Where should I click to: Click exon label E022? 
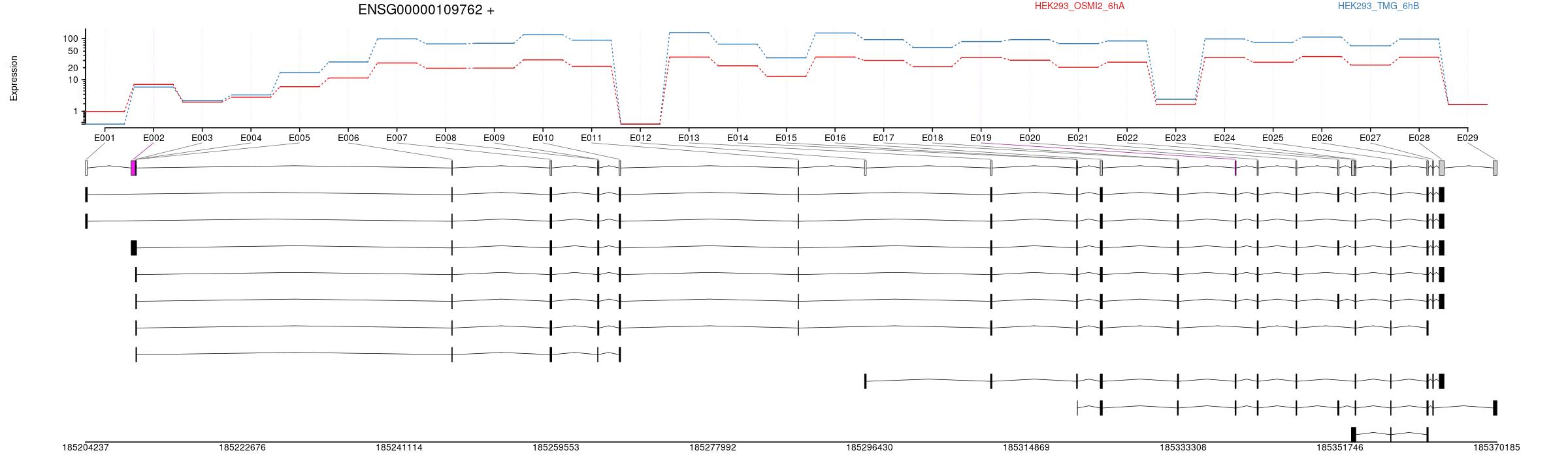pyautogui.click(x=1127, y=138)
